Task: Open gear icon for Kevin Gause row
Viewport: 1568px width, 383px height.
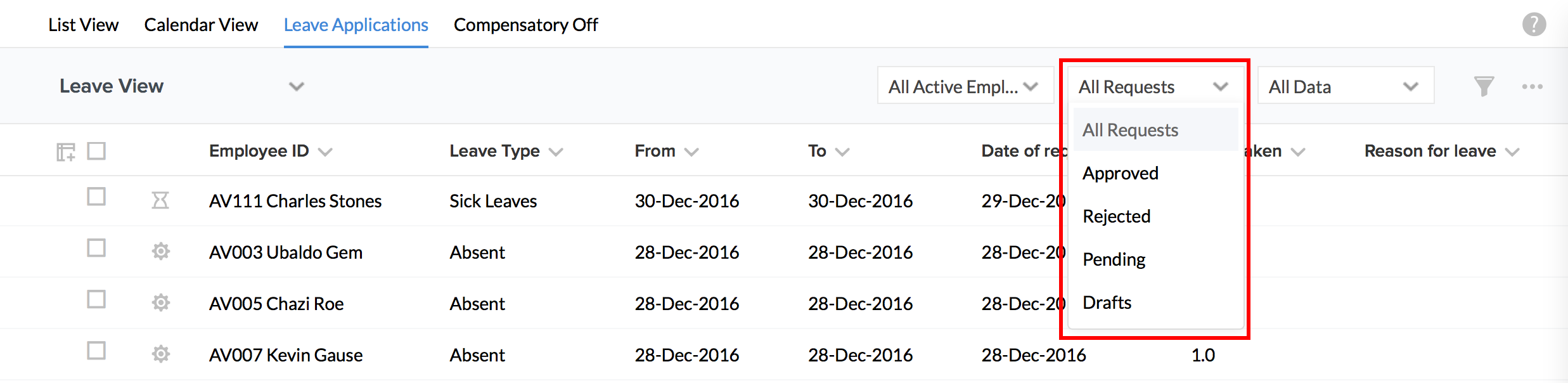Action: (161, 354)
